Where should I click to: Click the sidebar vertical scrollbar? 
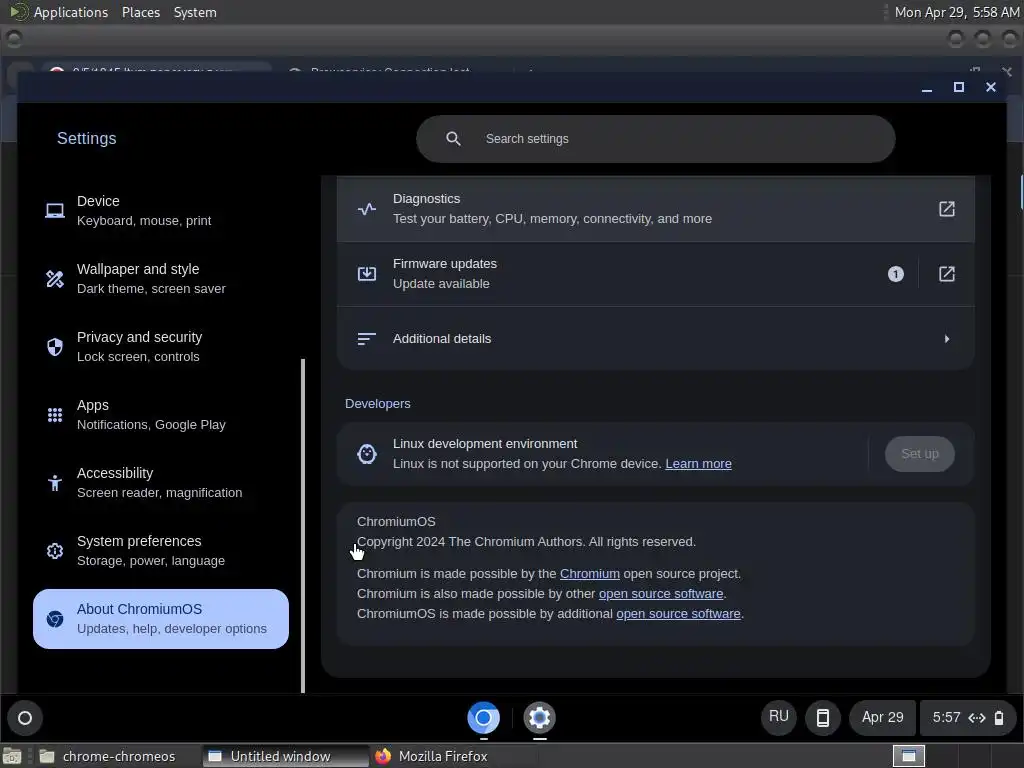click(303, 525)
